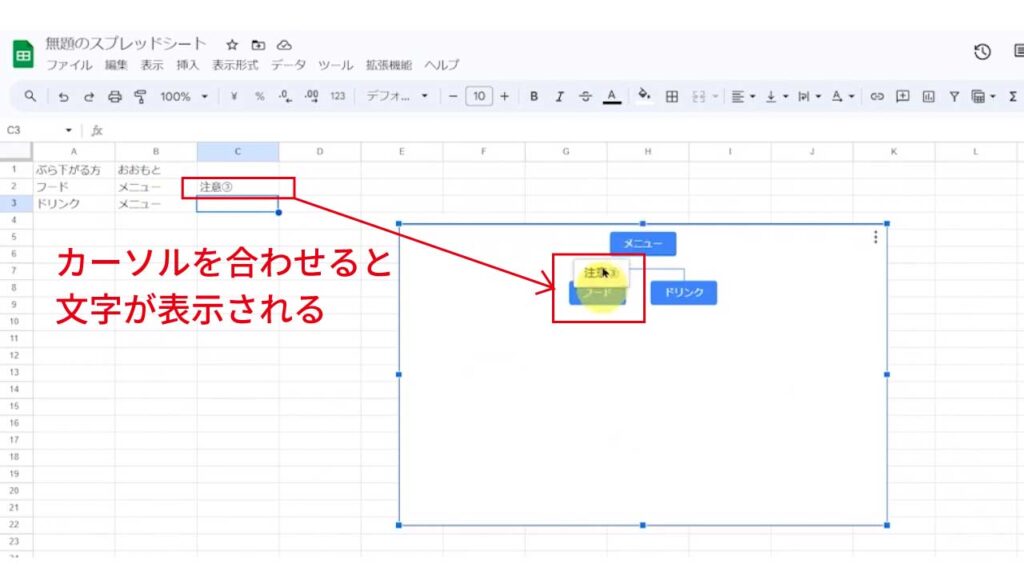Open text color picker

point(611,97)
